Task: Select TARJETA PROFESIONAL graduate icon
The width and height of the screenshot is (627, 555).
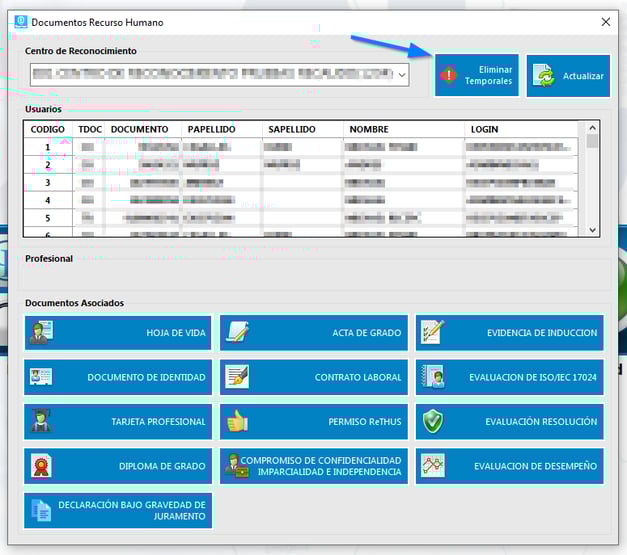Action: tap(41, 421)
